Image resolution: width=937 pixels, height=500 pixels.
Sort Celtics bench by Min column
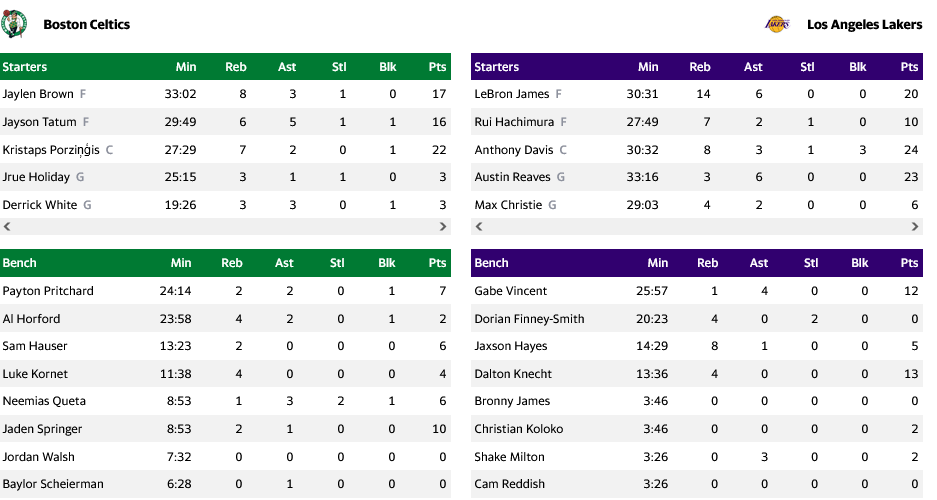(181, 263)
